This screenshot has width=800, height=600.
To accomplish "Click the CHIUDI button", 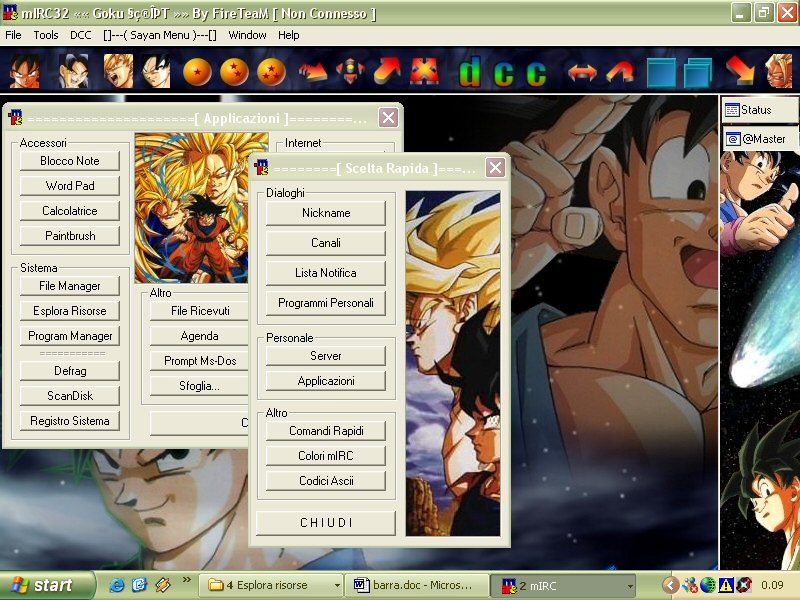I will click(325, 523).
